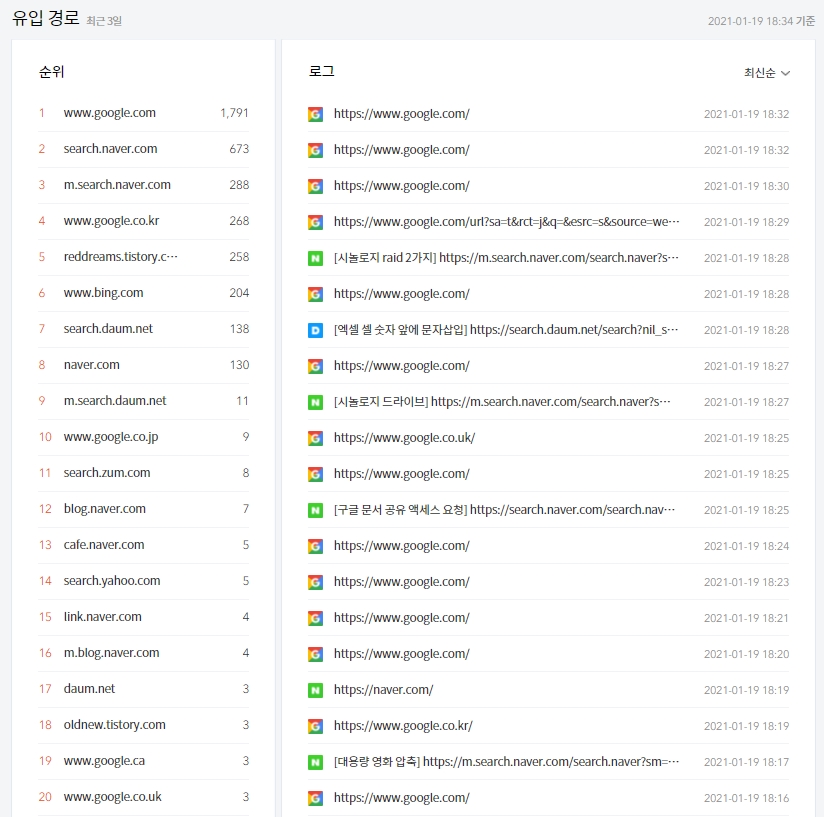Image resolution: width=824 pixels, height=817 pixels.
Task: Open 시놀로지 드라이브 log link
Action: (x=502, y=402)
